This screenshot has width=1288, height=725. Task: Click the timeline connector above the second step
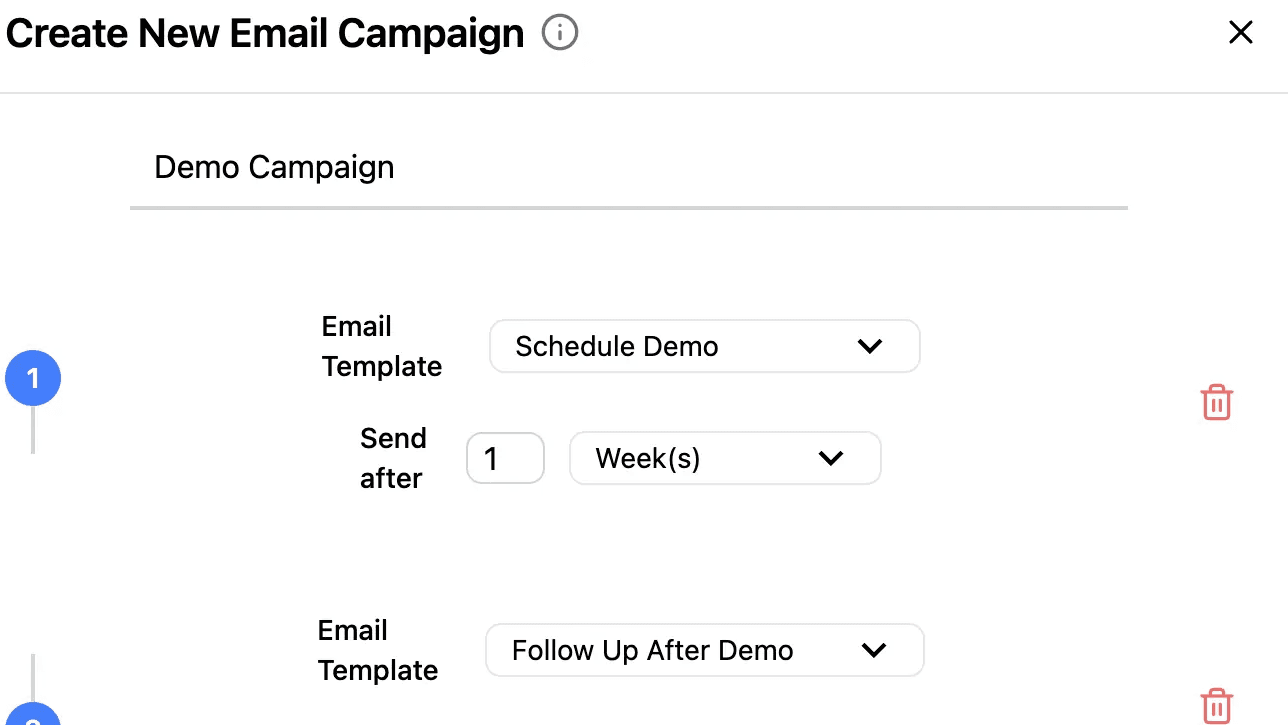33,678
